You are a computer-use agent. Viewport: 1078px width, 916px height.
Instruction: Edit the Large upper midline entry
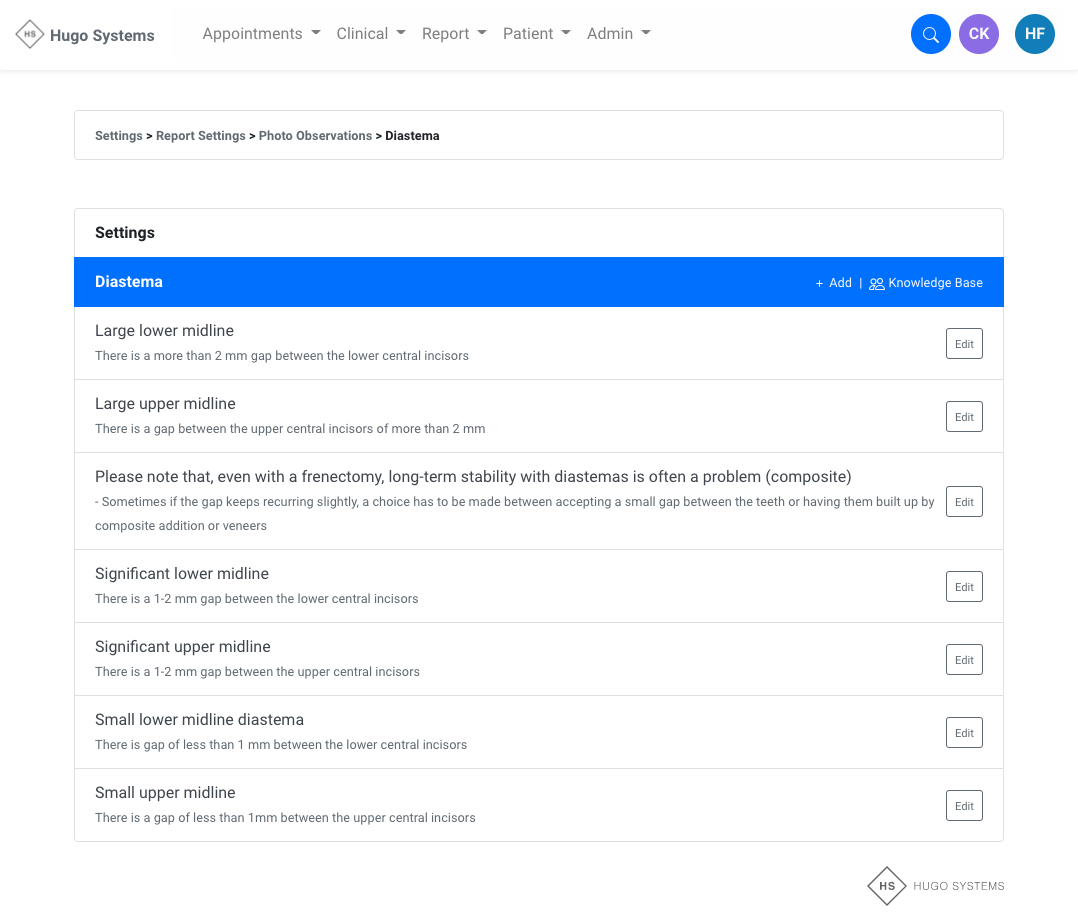pyautogui.click(x=964, y=417)
